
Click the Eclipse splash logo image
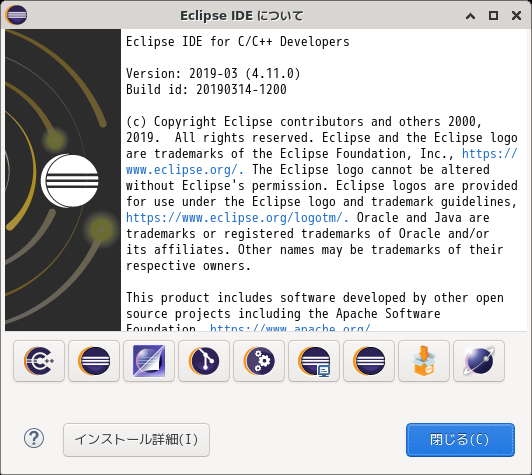click(63, 180)
